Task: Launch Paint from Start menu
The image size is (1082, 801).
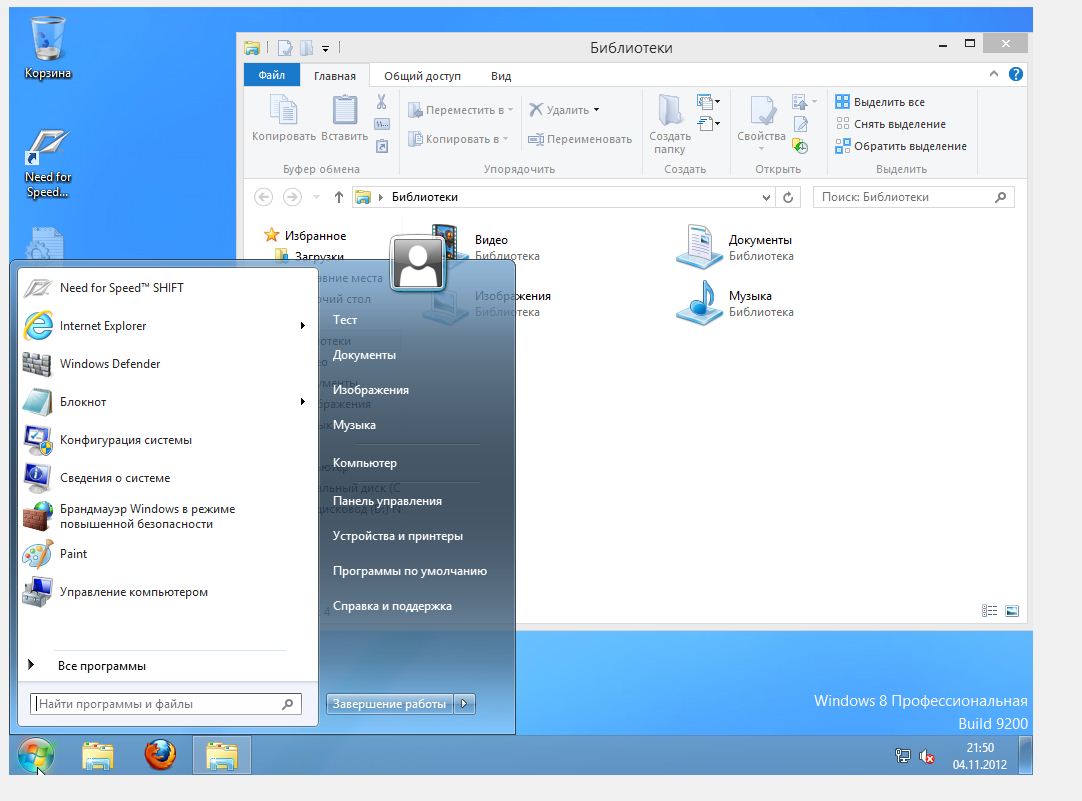Action: pyautogui.click(x=166, y=554)
